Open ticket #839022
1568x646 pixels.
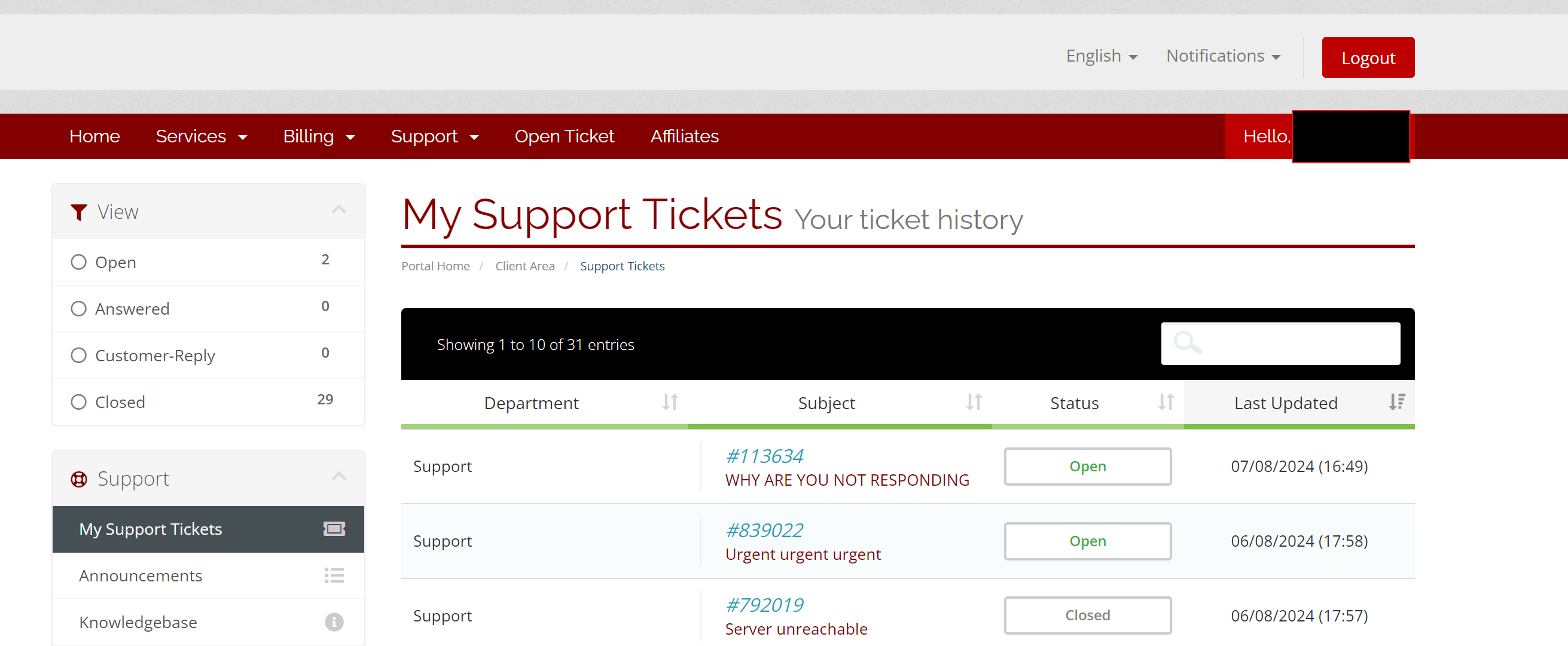[764, 531]
